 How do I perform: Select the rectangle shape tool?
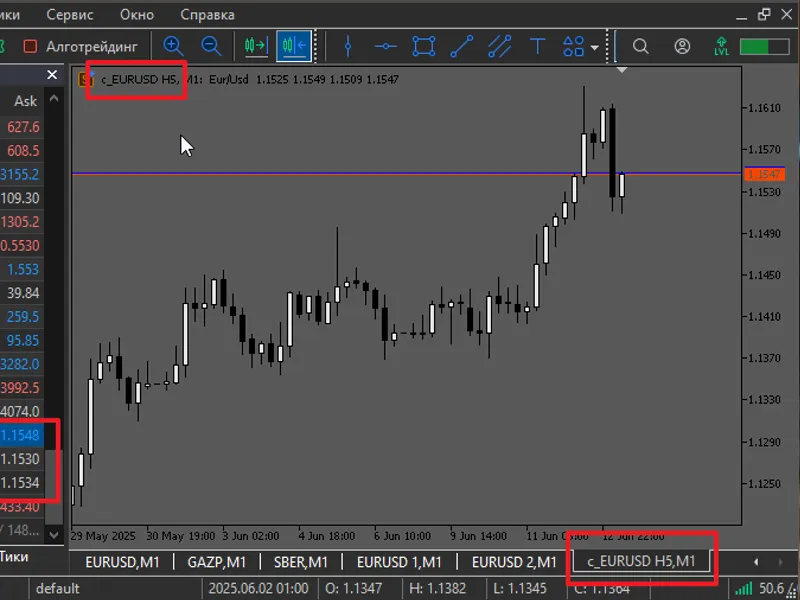click(424, 46)
